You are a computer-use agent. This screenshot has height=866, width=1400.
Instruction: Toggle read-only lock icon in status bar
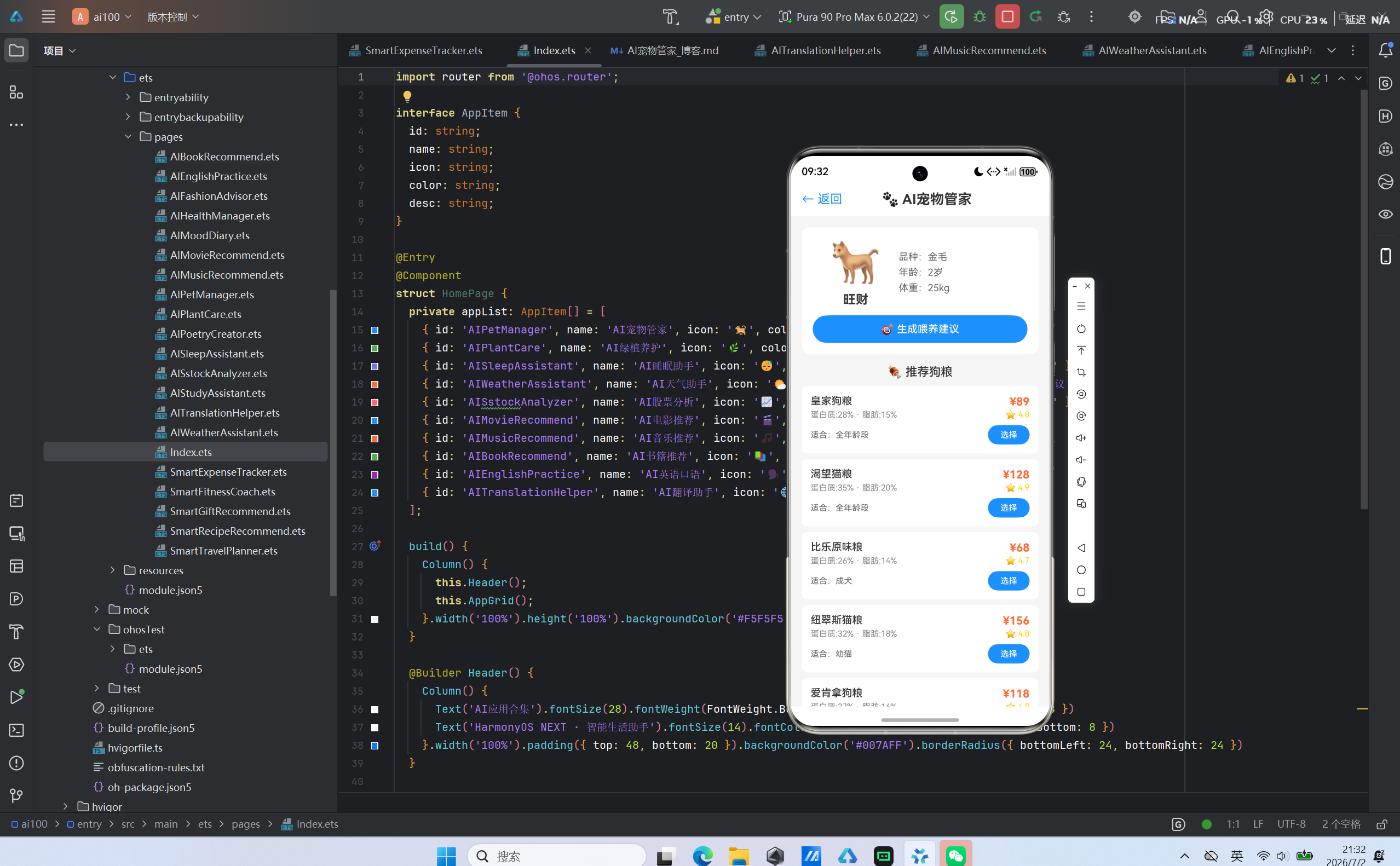[x=1382, y=824]
